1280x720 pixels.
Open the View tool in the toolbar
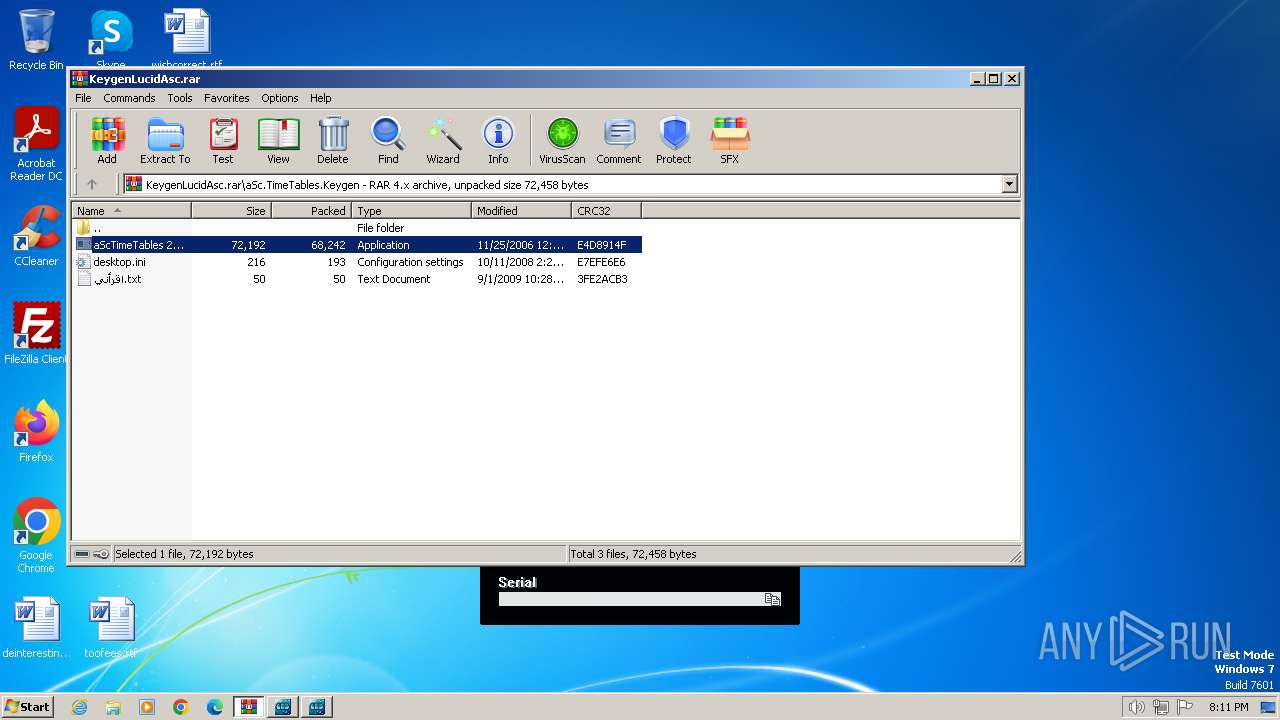click(278, 141)
